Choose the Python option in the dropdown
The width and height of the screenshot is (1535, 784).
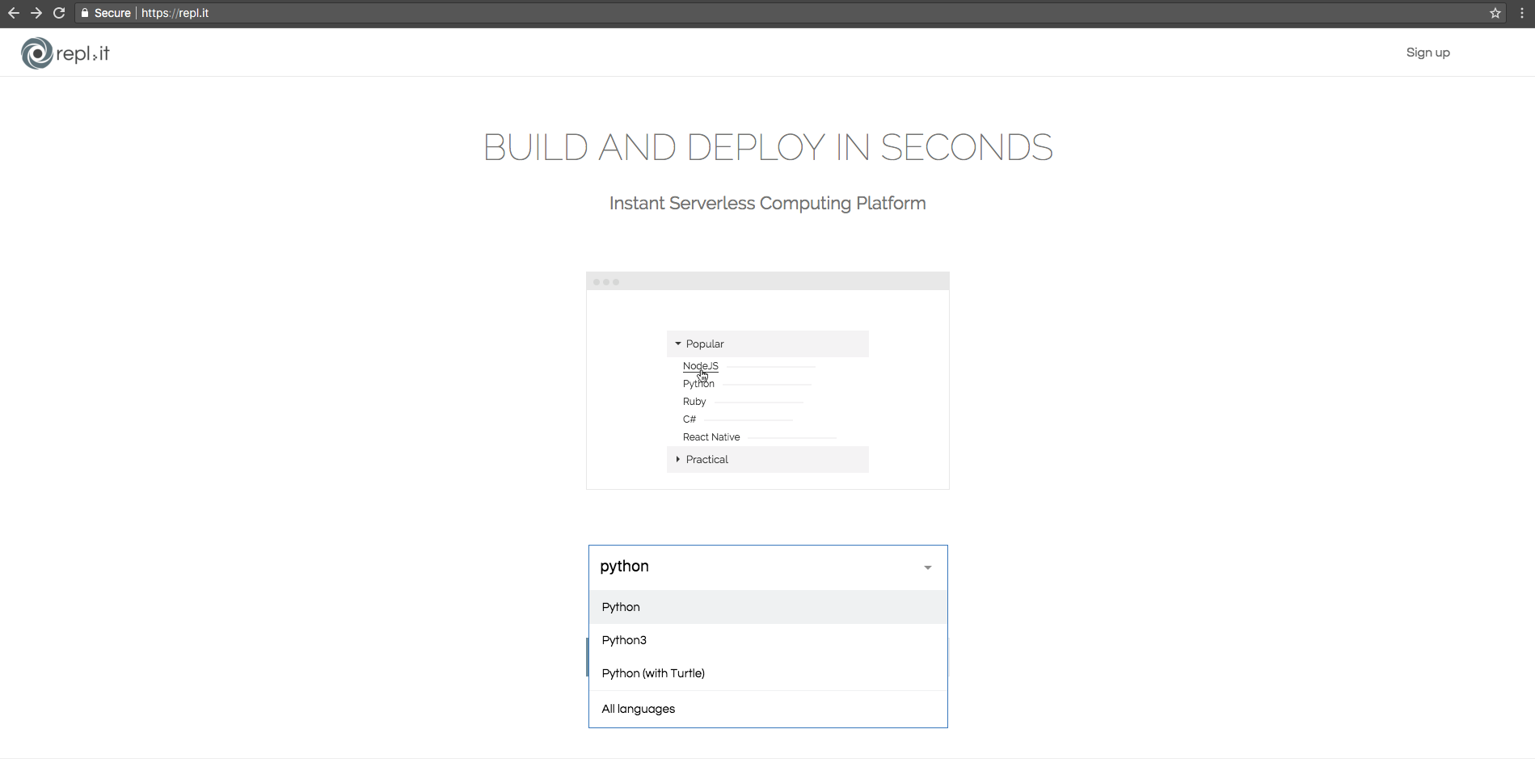tap(768, 607)
